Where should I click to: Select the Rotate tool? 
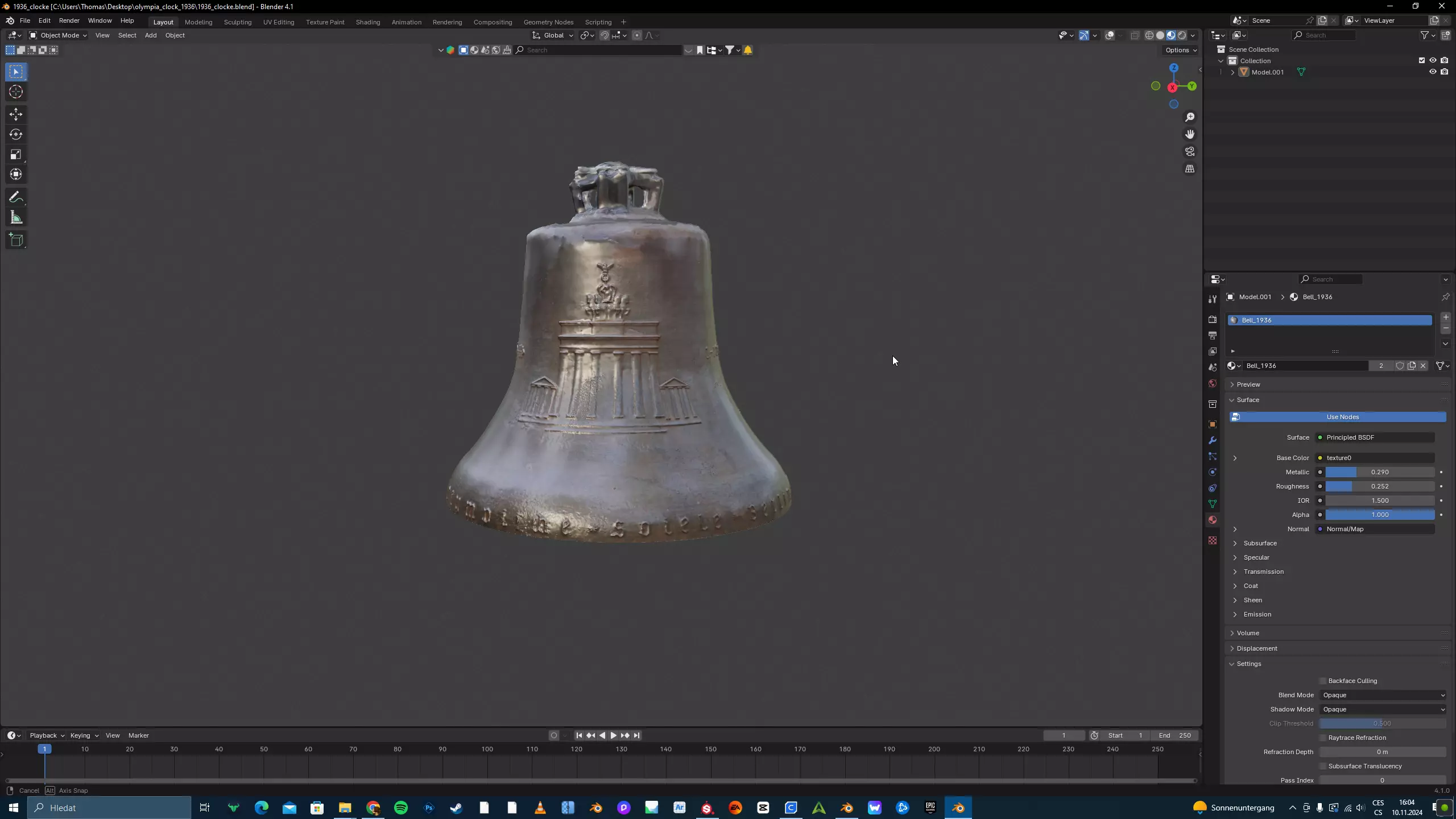(x=15, y=134)
